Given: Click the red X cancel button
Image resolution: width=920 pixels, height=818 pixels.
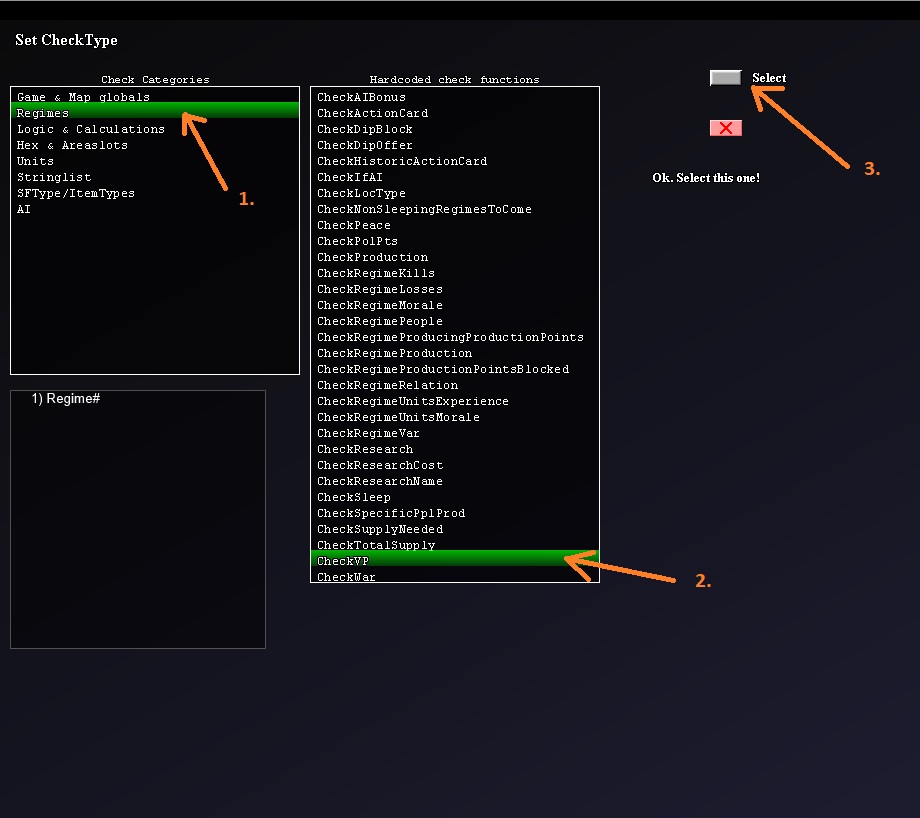Looking at the screenshot, I should (725, 128).
